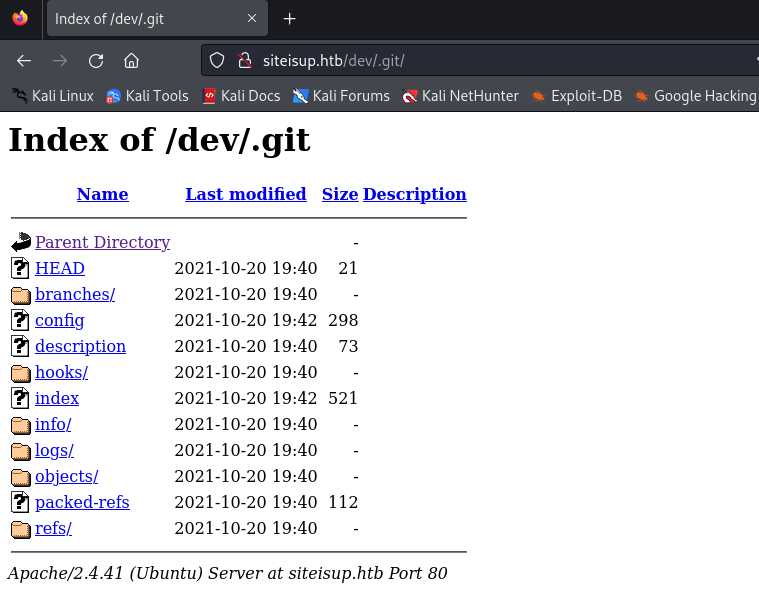
Task: Sort listing by Name column
Action: coord(102,194)
